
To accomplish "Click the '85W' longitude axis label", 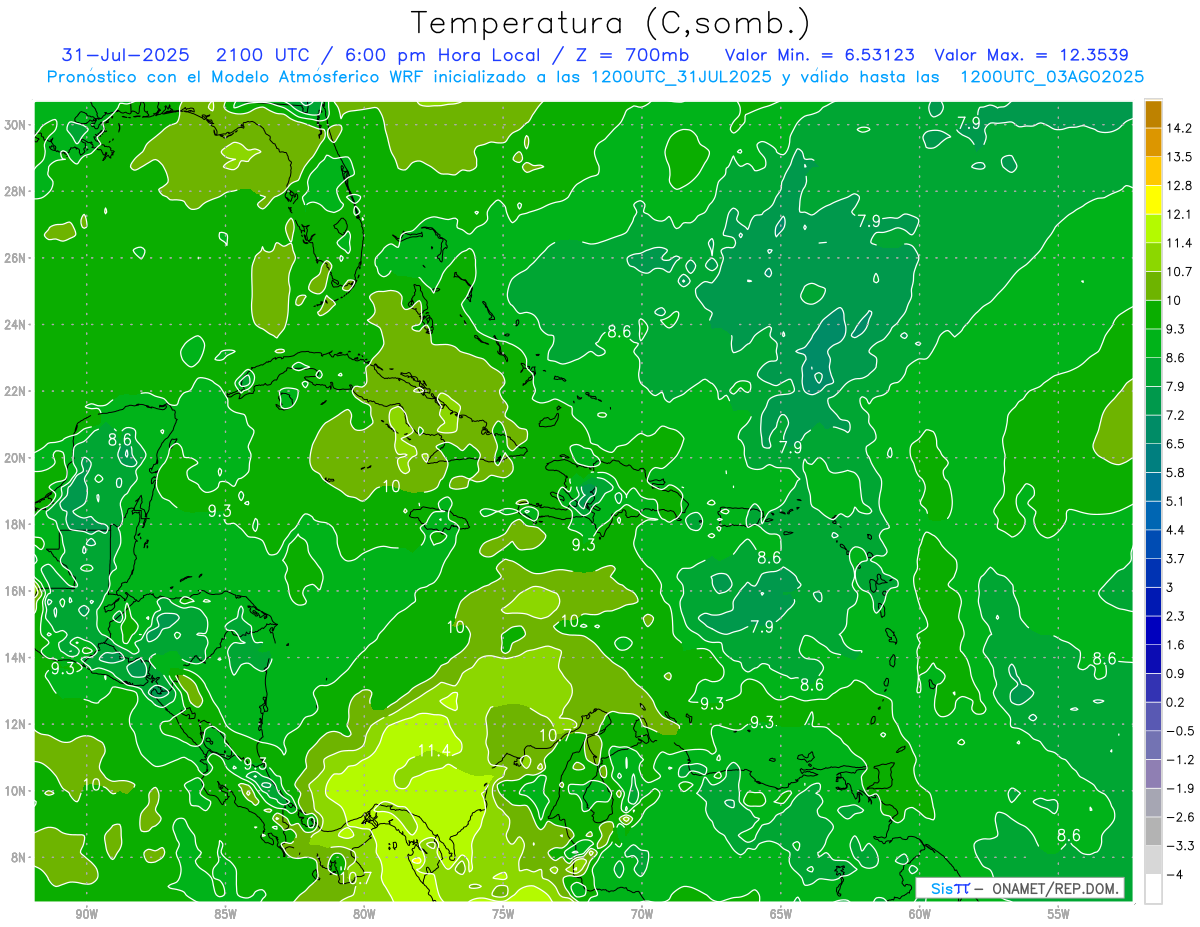I will (x=225, y=914).
